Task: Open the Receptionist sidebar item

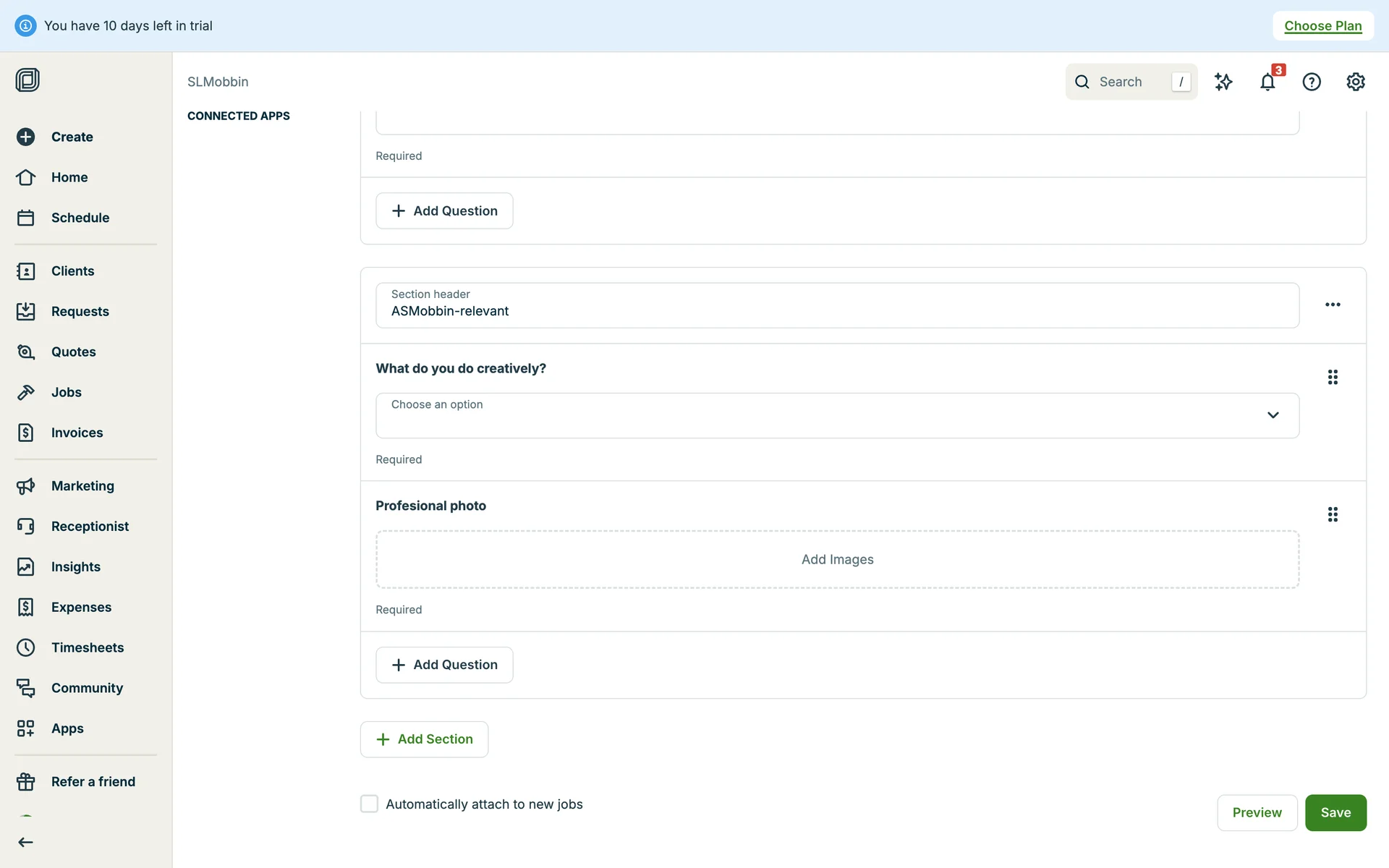Action: pos(90,526)
